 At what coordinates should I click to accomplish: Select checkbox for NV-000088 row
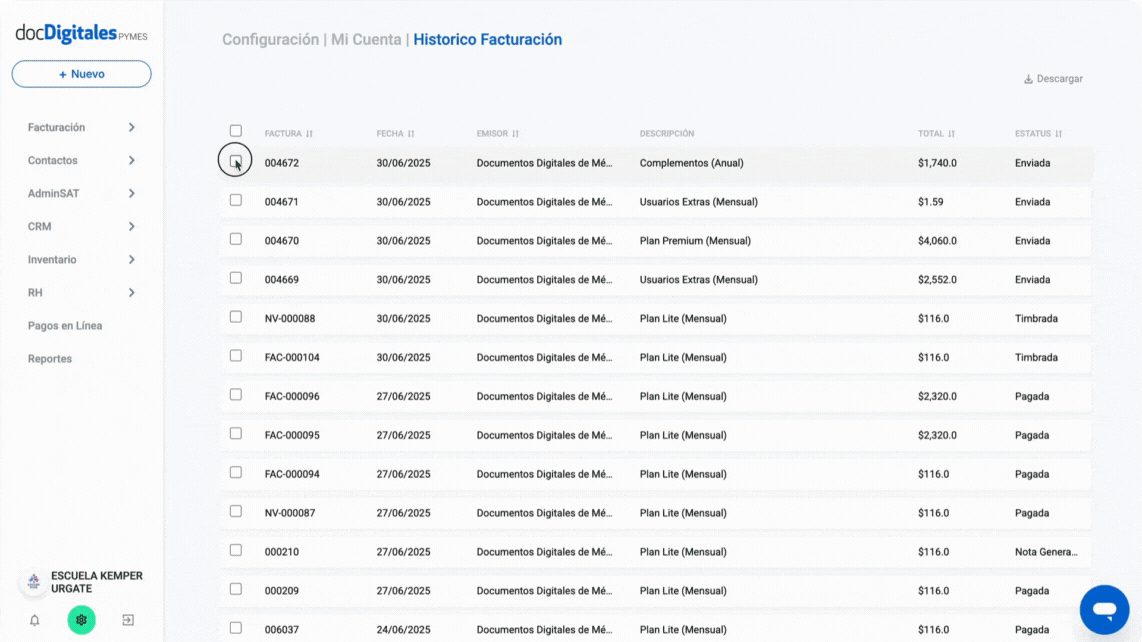pos(236,316)
